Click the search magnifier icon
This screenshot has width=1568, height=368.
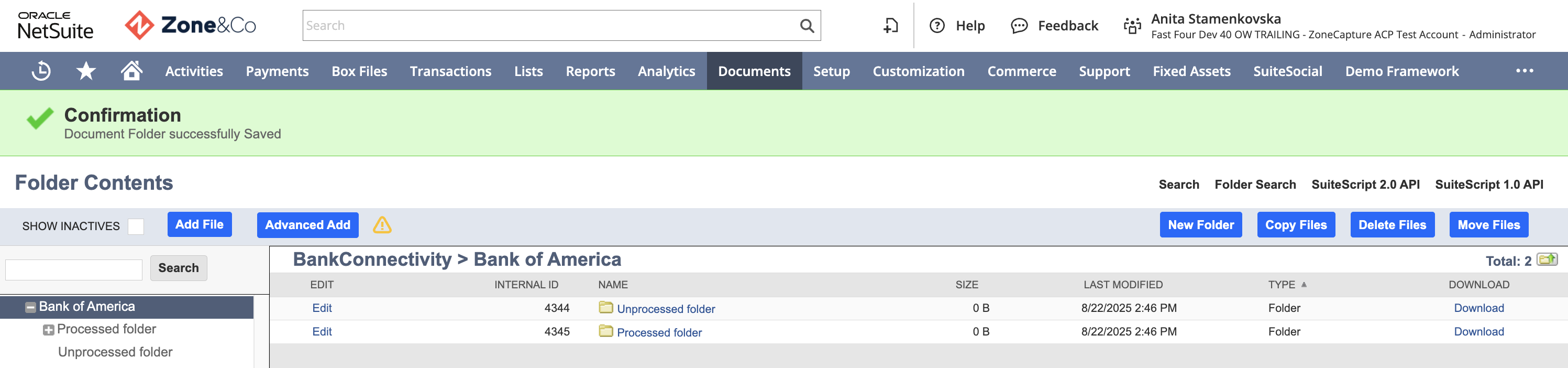coord(807,26)
